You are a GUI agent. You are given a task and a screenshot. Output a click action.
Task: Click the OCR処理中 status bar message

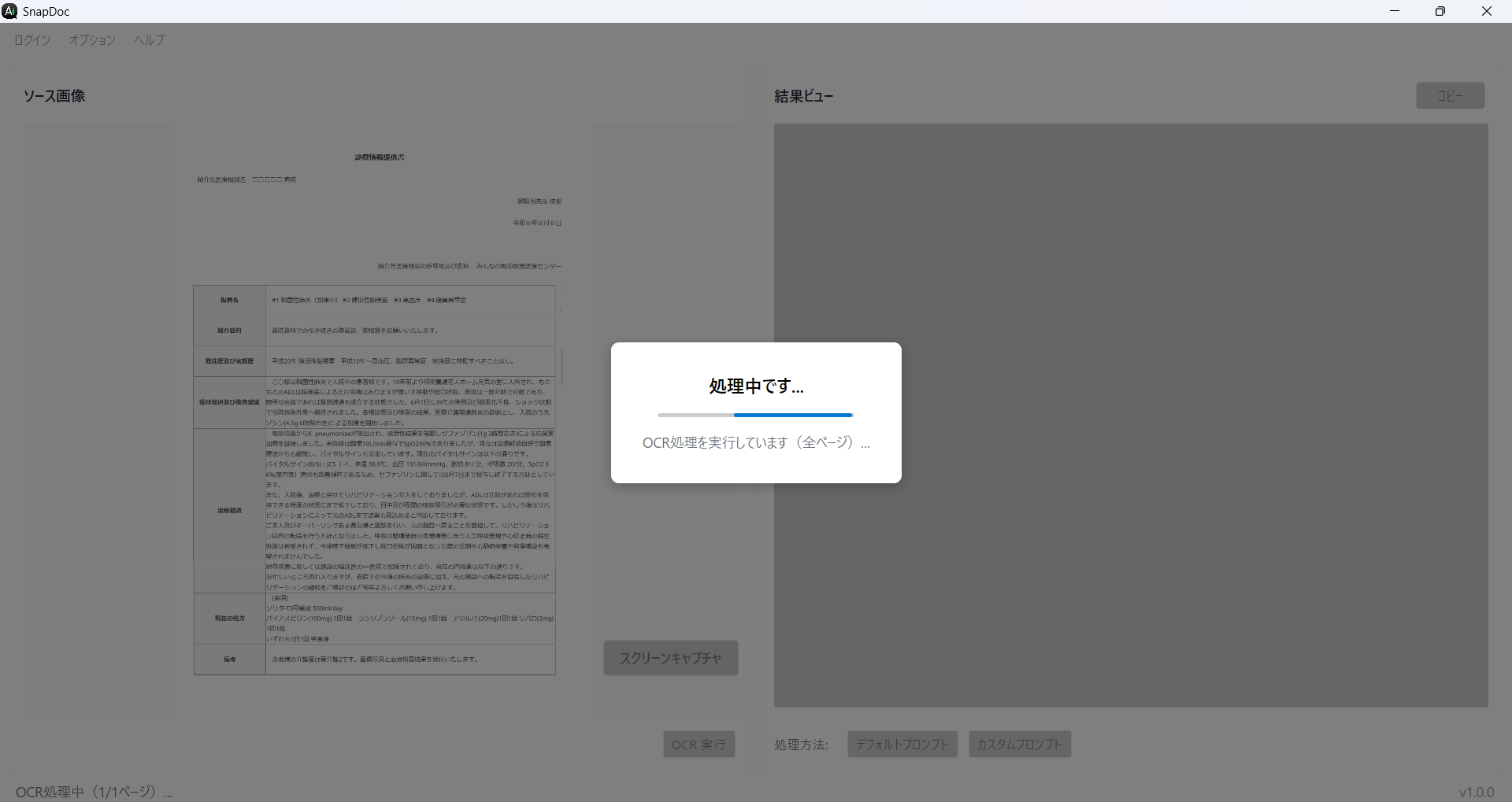click(94, 792)
